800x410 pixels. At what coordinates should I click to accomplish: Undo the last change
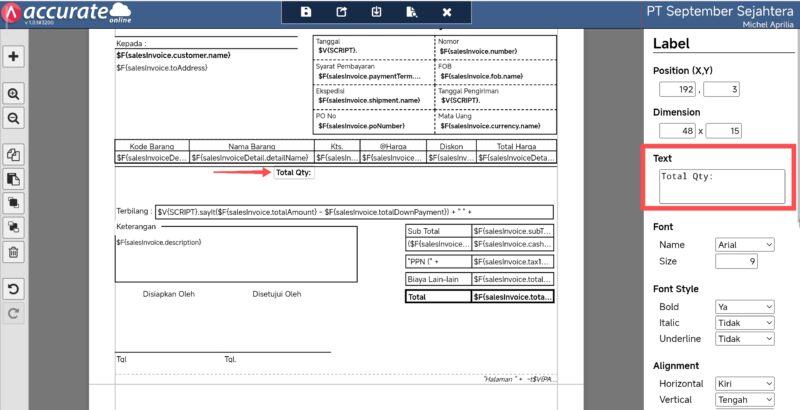[14, 289]
